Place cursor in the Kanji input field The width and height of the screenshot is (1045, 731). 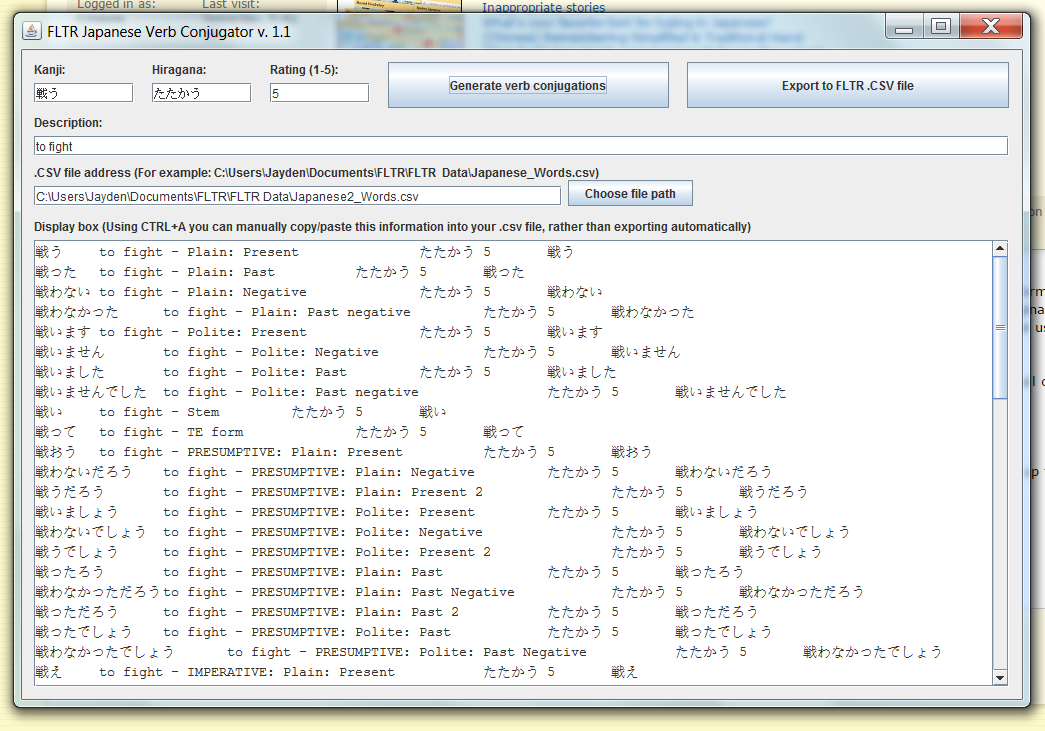[x=82, y=92]
